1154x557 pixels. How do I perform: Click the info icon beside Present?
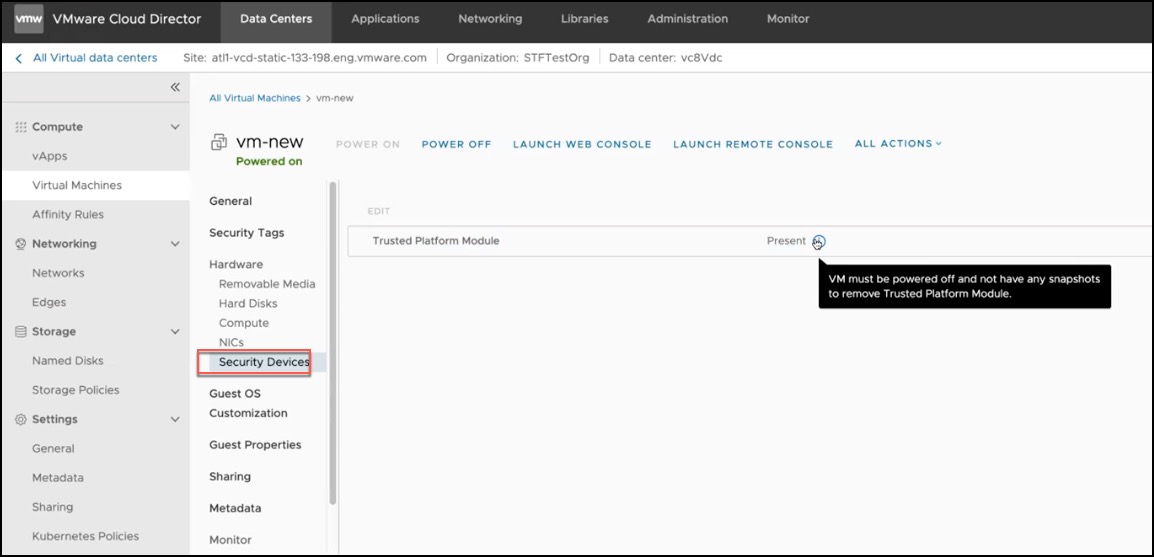click(819, 241)
